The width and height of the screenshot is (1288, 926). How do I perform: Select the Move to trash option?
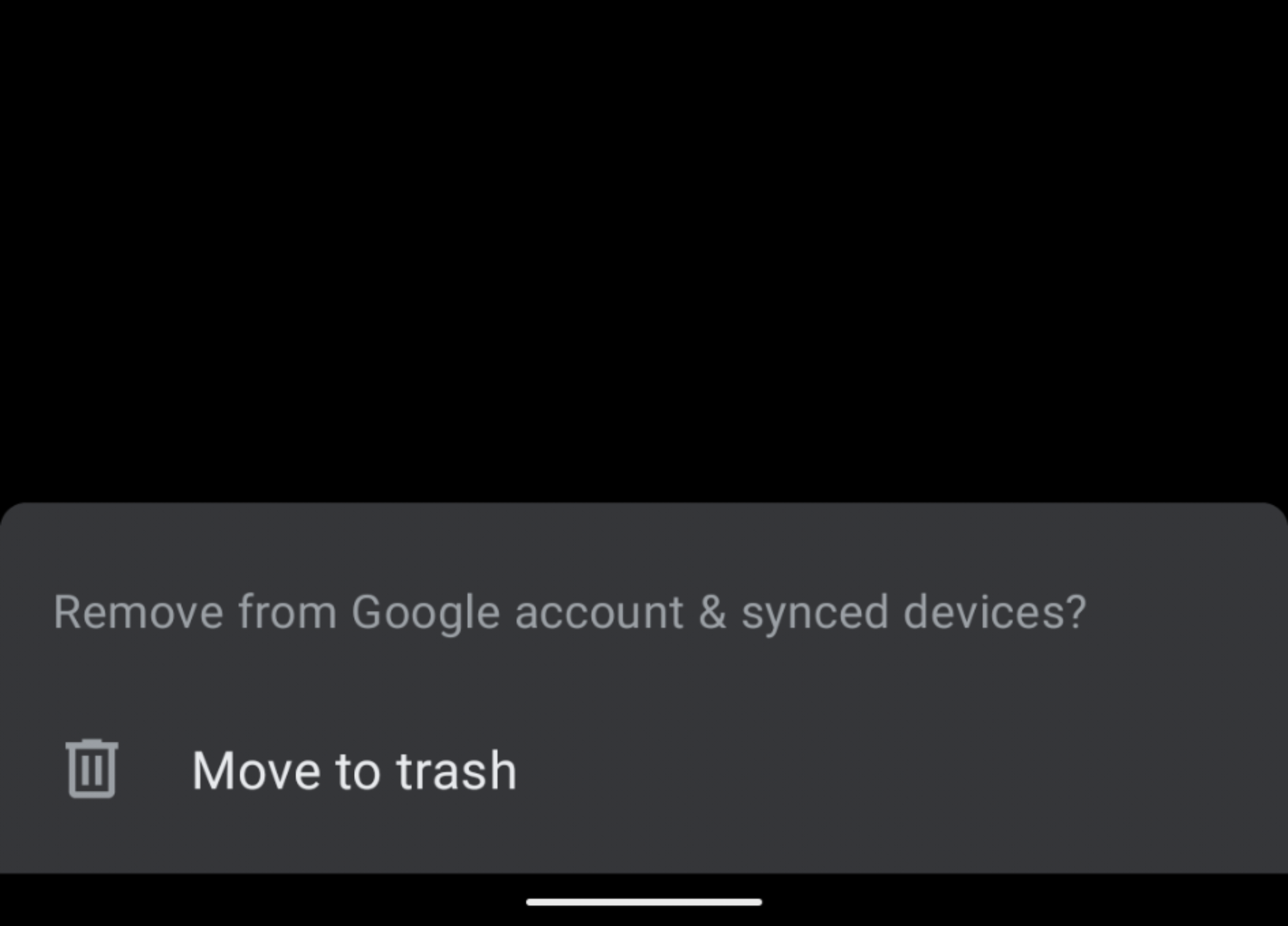pyautogui.click(x=644, y=770)
